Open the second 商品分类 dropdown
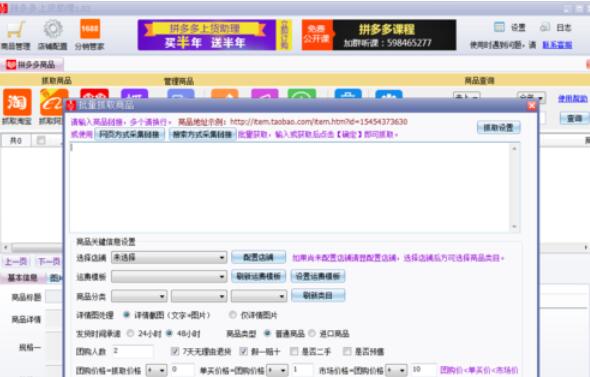This screenshot has height=377, width=590. [x=199, y=296]
